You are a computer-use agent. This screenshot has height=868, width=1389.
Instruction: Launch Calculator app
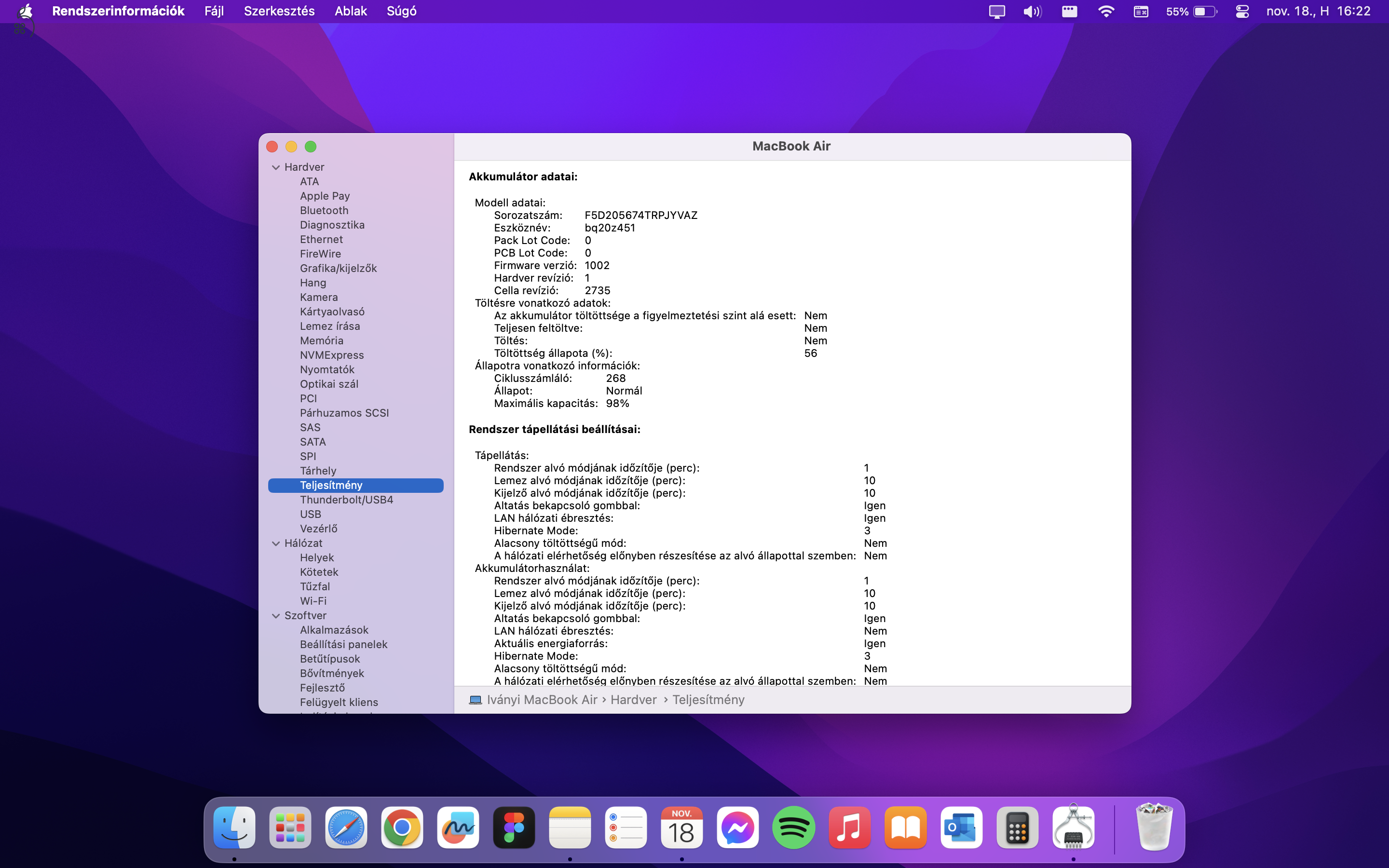(x=1017, y=827)
